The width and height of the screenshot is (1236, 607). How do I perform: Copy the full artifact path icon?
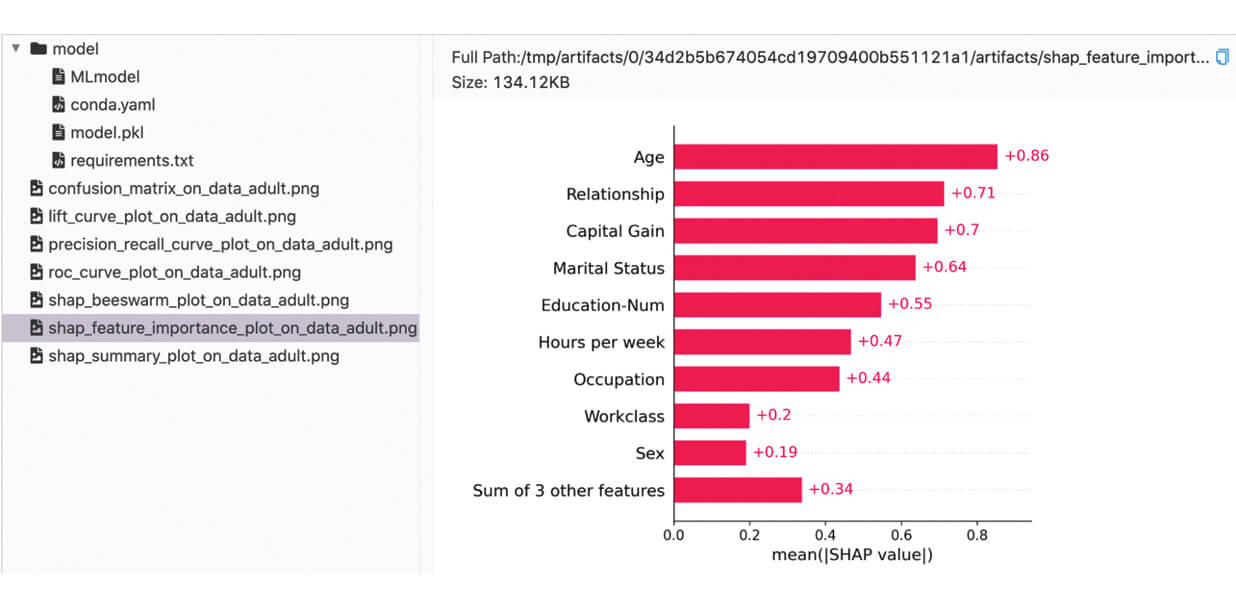(x=1221, y=57)
